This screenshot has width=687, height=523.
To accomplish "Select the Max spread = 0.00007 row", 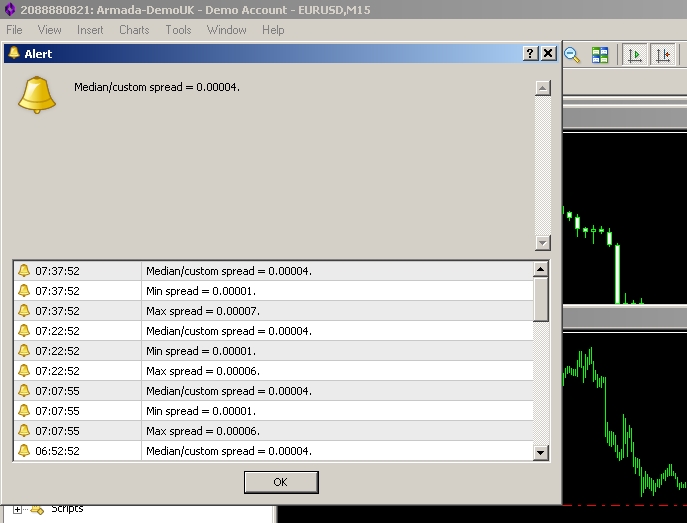I will tap(273, 311).
